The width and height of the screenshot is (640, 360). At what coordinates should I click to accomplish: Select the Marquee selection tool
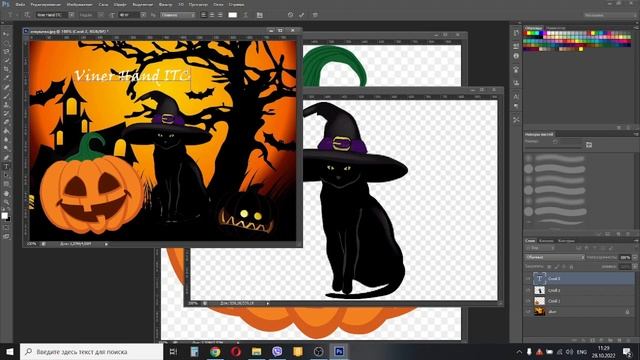[x=6, y=43]
